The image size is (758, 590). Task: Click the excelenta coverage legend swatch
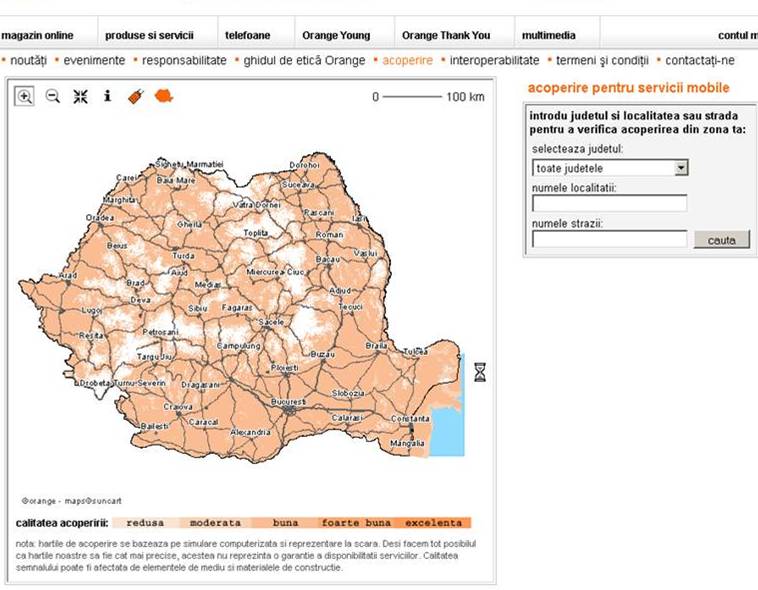pos(433,523)
